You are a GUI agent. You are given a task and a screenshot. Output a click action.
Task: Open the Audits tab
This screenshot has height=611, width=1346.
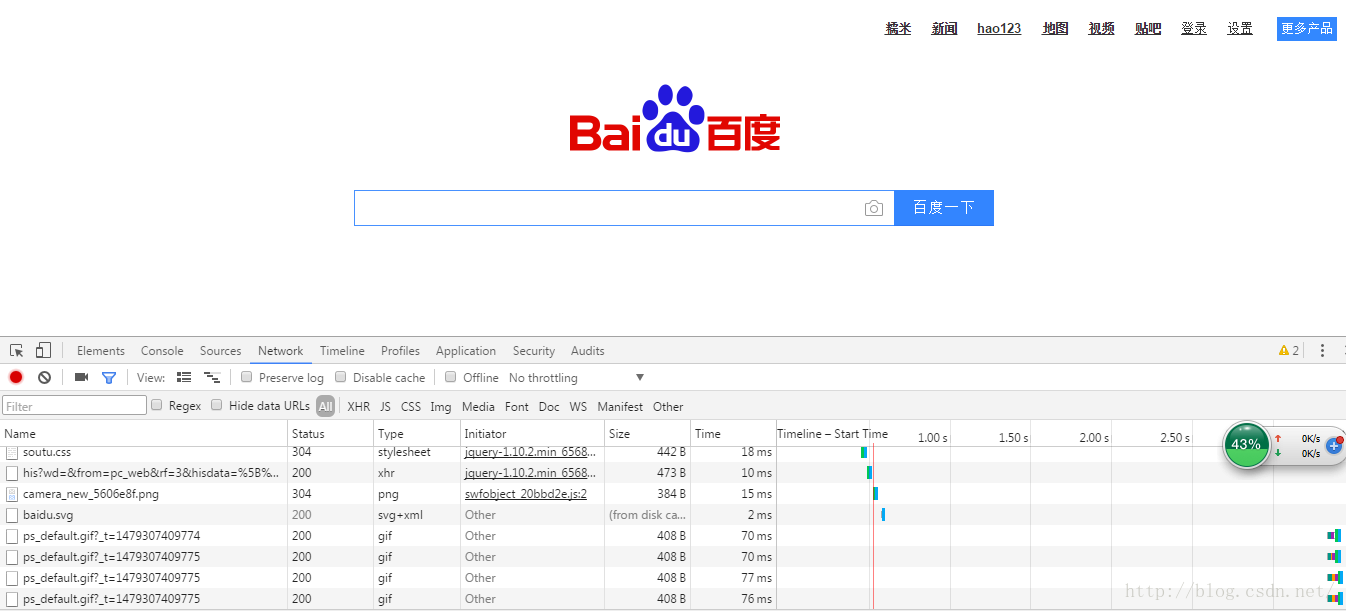click(588, 351)
